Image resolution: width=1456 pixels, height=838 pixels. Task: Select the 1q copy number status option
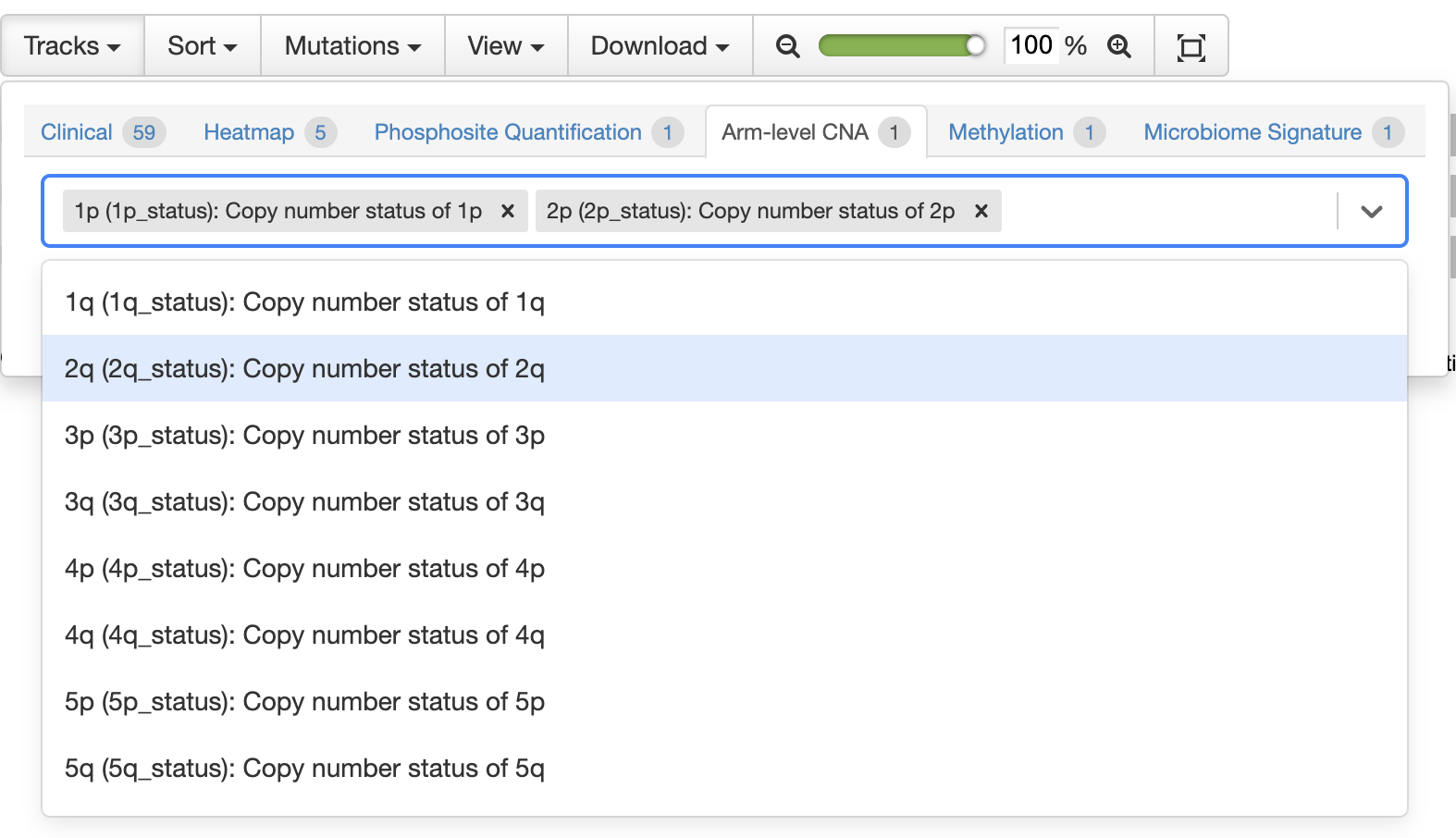[x=303, y=302]
